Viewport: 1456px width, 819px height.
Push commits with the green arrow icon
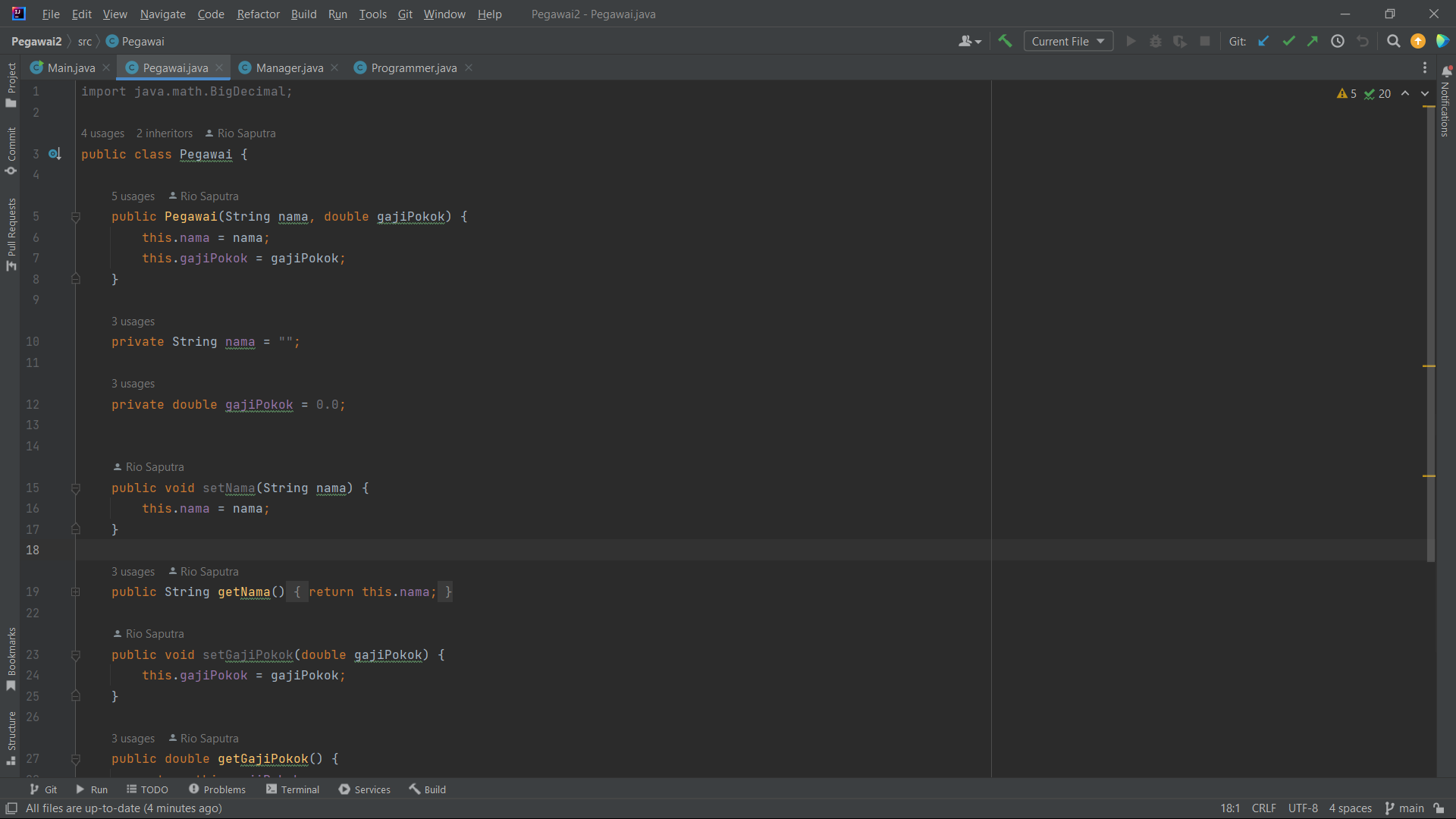tap(1313, 41)
